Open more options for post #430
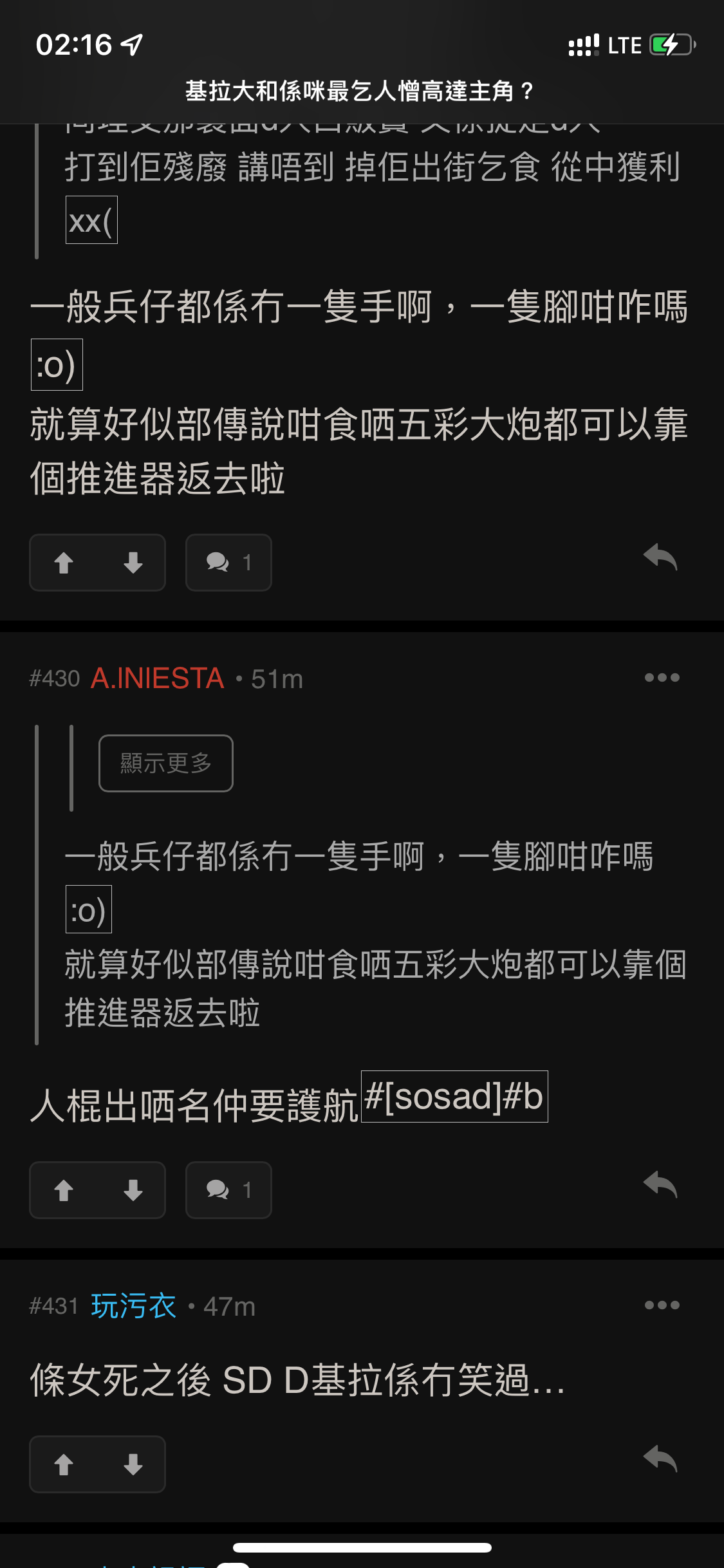The width and height of the screenshot is (724, 1568). point(662,677)
